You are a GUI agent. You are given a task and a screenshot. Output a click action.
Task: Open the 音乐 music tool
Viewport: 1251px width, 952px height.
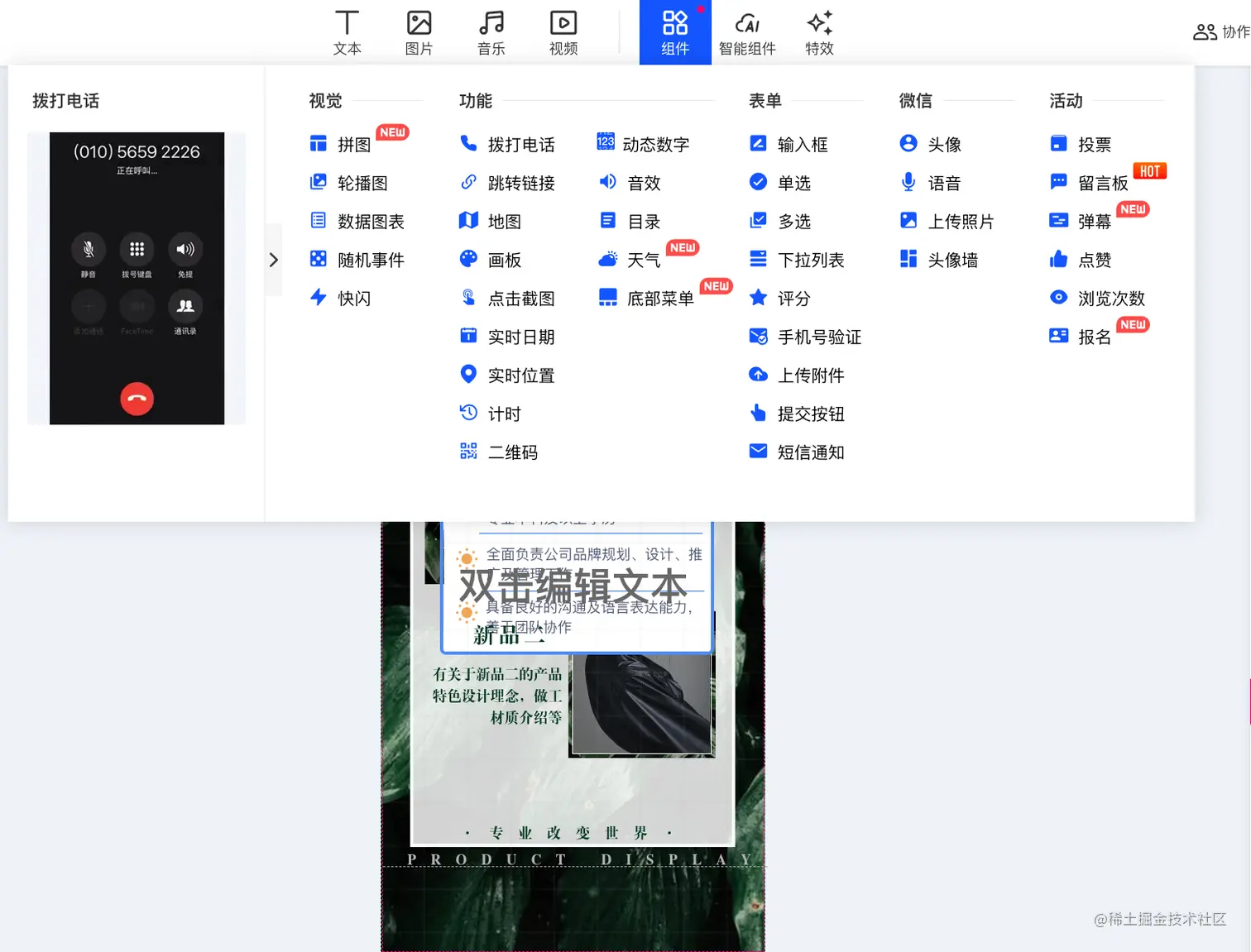coord(491,32)
